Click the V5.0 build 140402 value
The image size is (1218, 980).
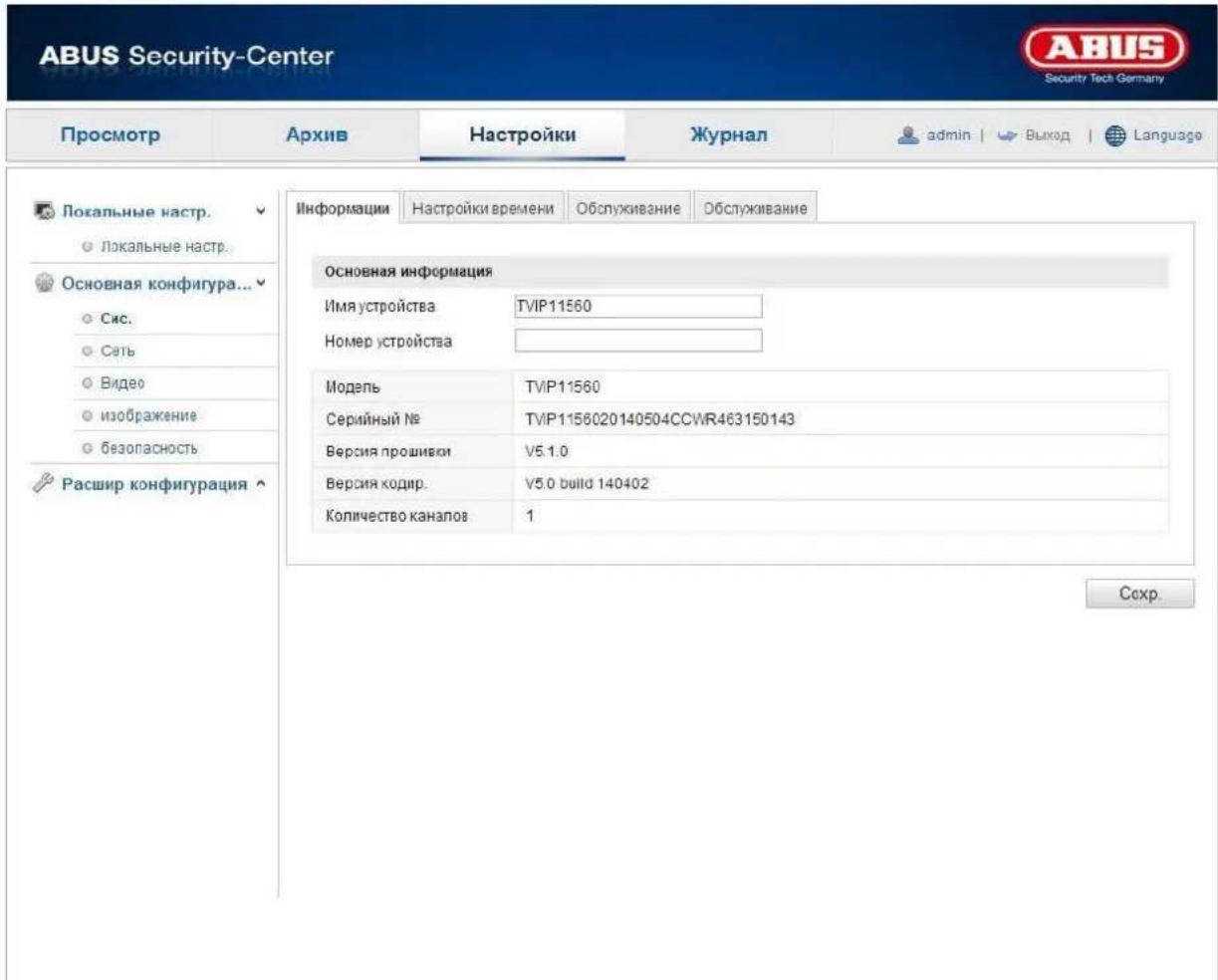pyautogui.click(x=588, y=484)
